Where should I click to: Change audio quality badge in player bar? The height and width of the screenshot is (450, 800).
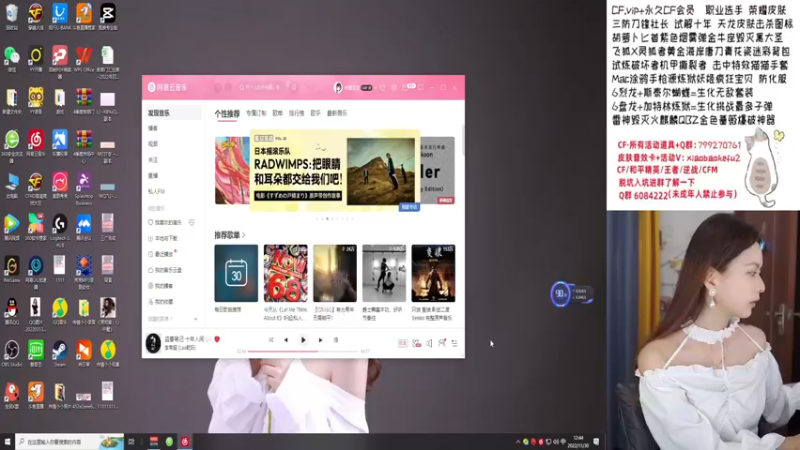click(x=403, y=343)
